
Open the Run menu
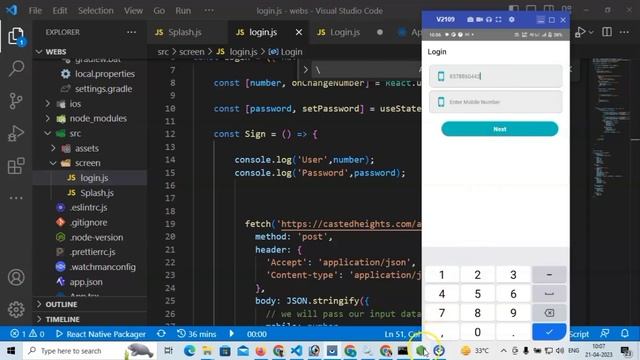click(183, 11)
